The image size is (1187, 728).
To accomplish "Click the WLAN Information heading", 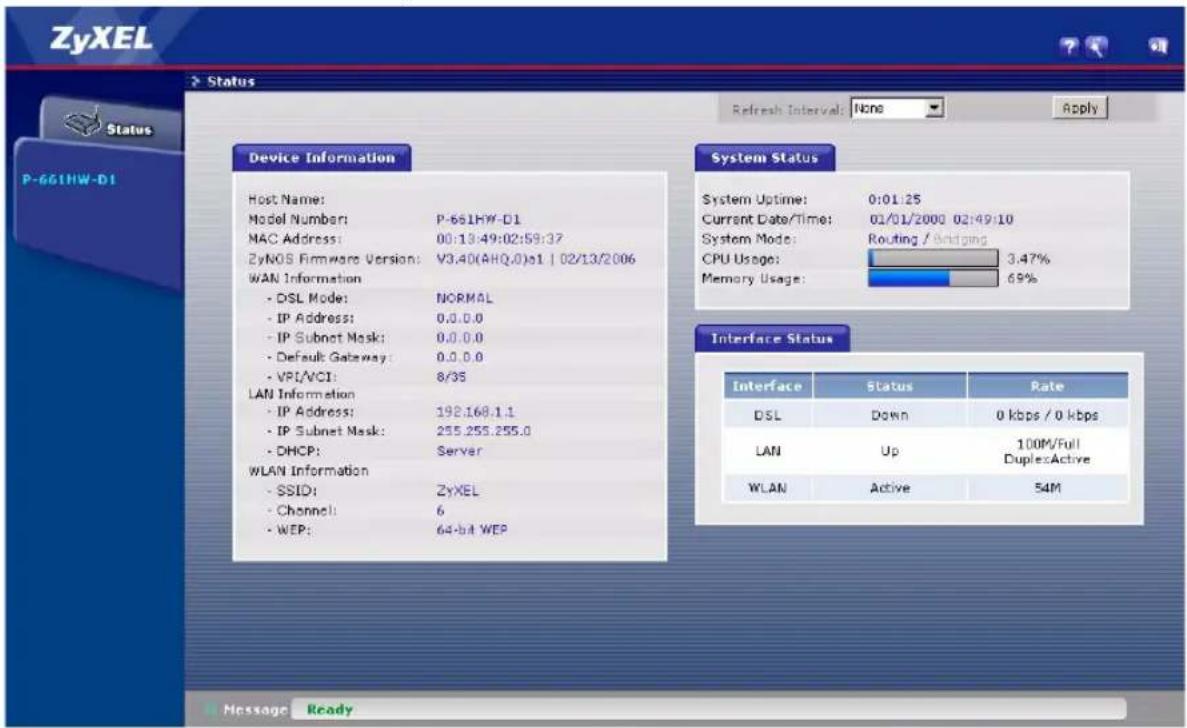I will [308, 471].
